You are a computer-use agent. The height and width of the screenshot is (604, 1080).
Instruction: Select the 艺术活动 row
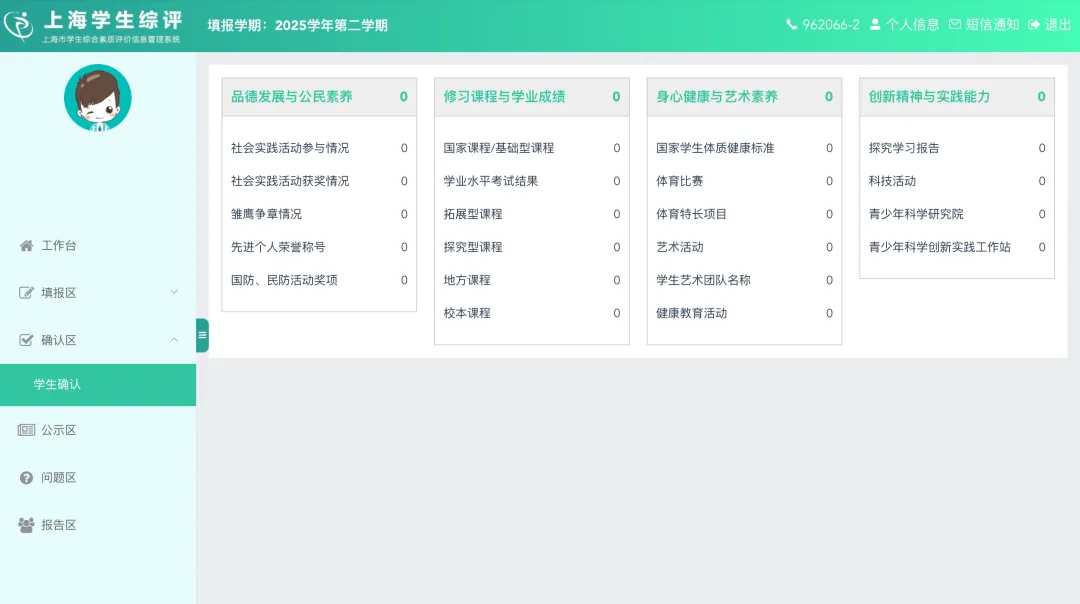point(745,247)
